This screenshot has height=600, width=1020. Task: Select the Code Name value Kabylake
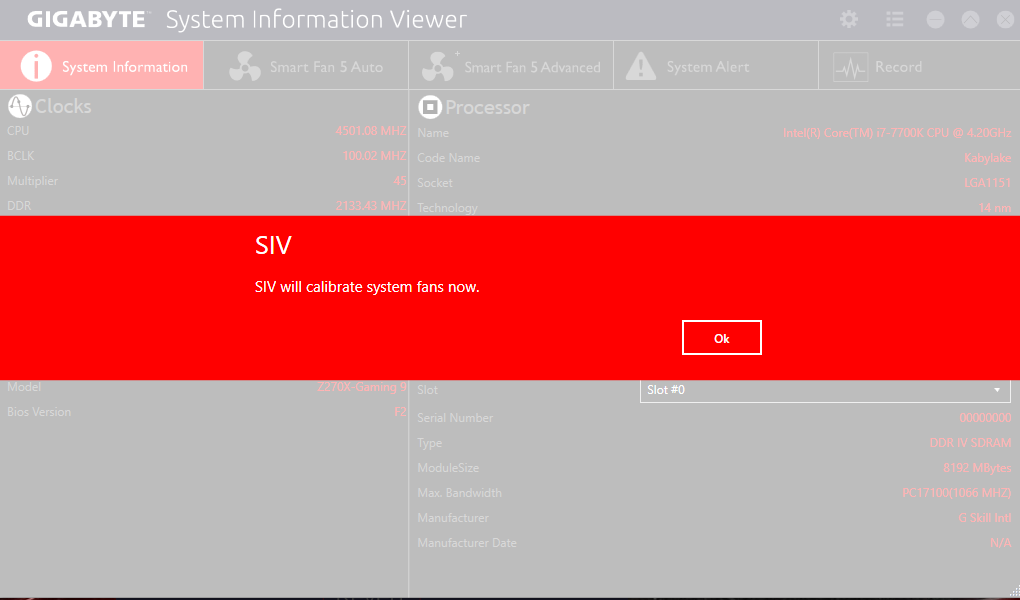[987, 158]
